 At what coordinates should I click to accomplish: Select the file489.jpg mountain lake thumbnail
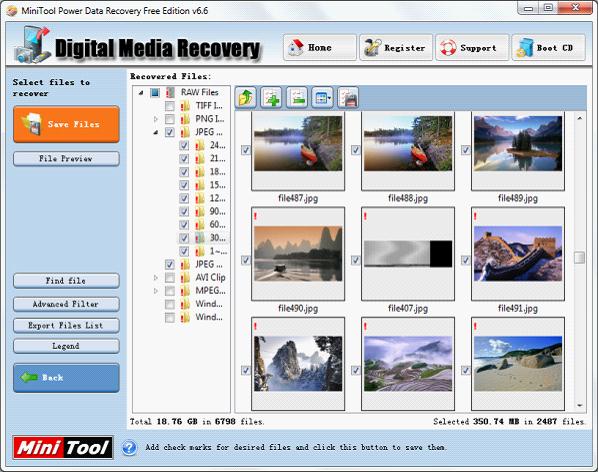pyautogui.click(x=518, y=151)
